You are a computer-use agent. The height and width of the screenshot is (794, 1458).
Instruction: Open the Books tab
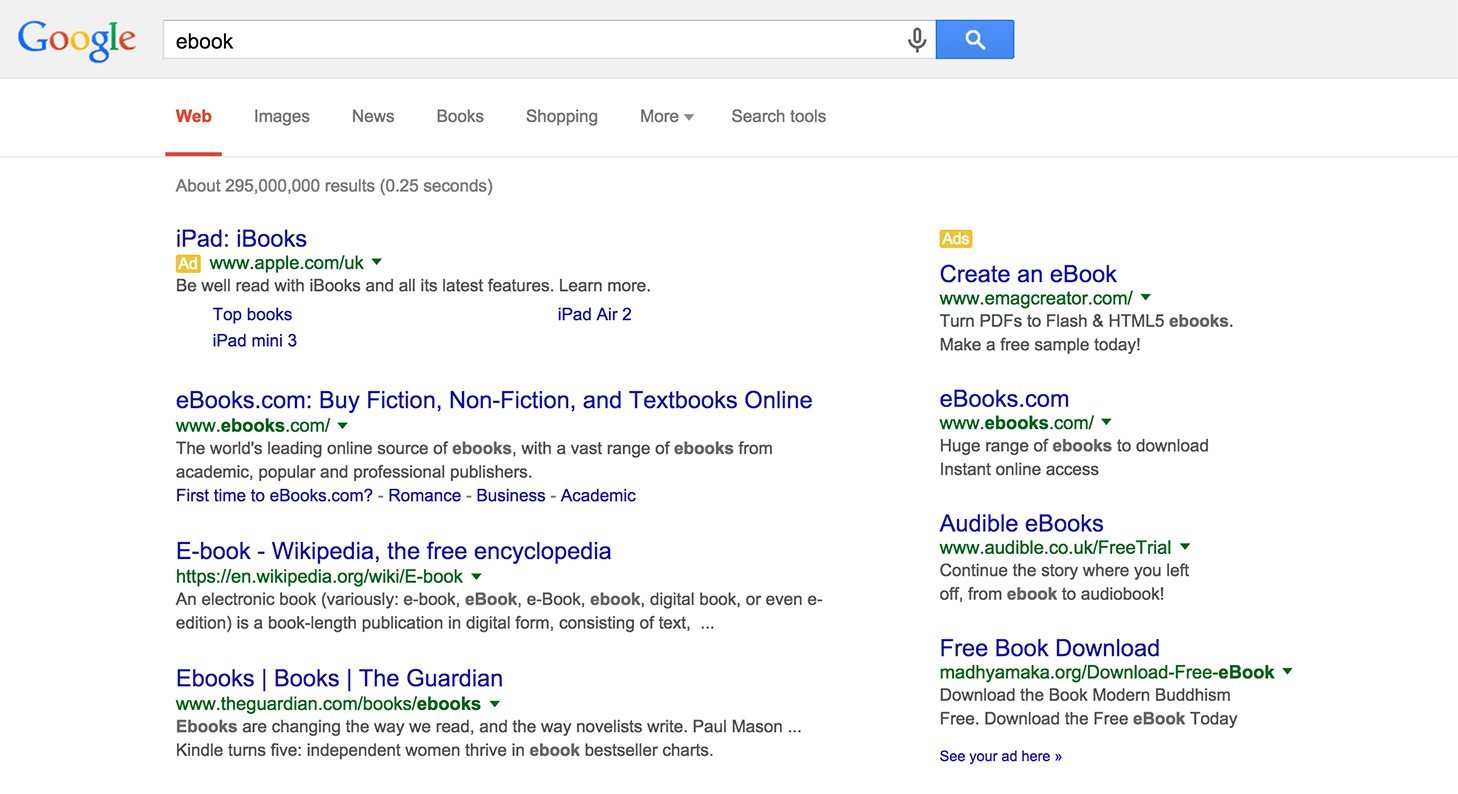click(460, 116)
